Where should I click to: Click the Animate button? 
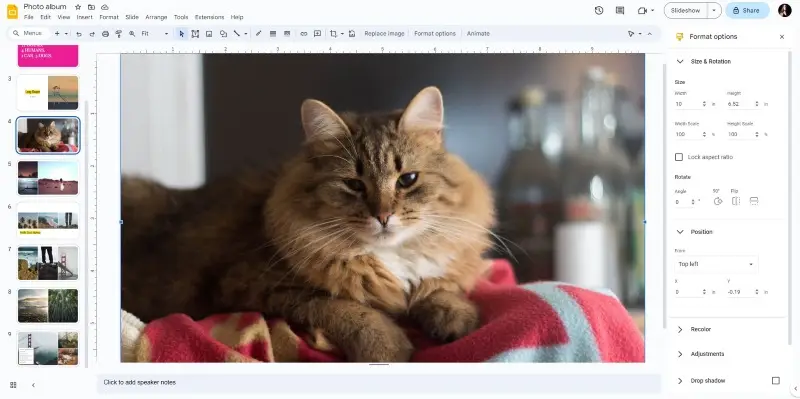click(x=478, y=34)
